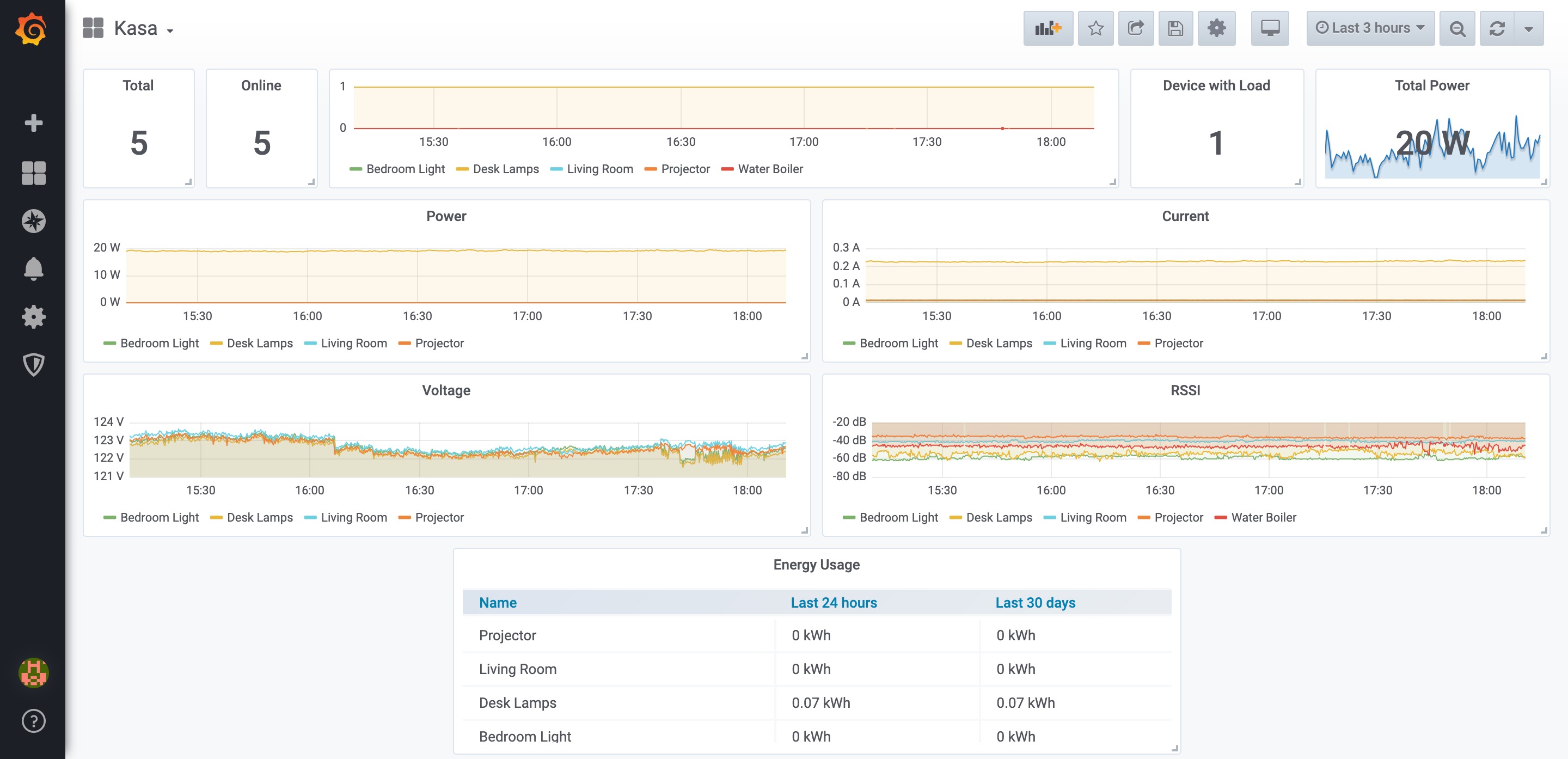Sort table by Last 24 hours column
This screenshot has width=1568, height=759.
pos(834,603)
